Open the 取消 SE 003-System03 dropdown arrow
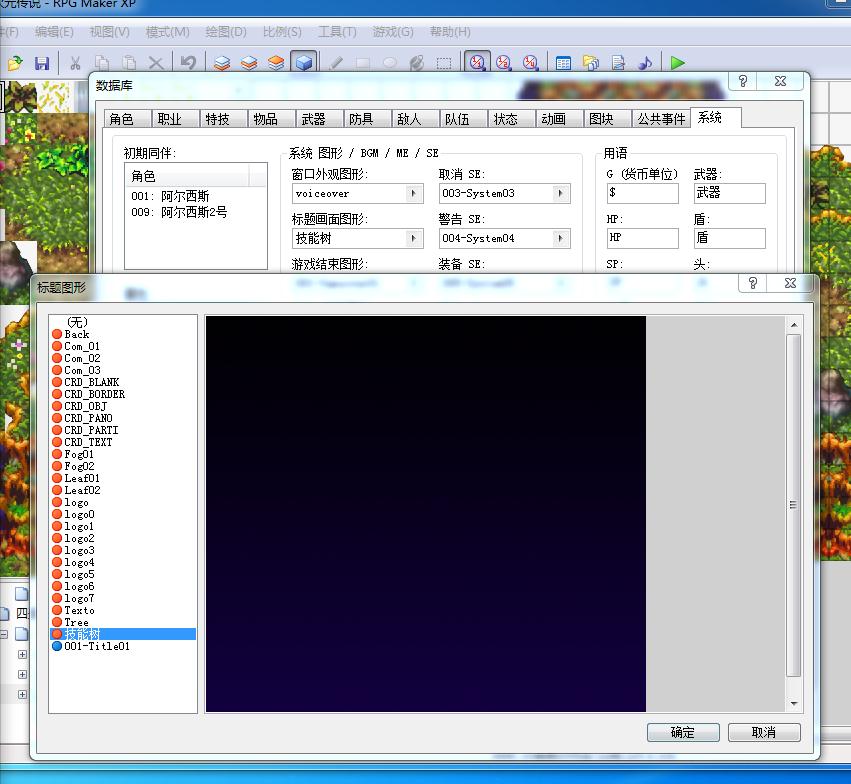 point(561,194)
